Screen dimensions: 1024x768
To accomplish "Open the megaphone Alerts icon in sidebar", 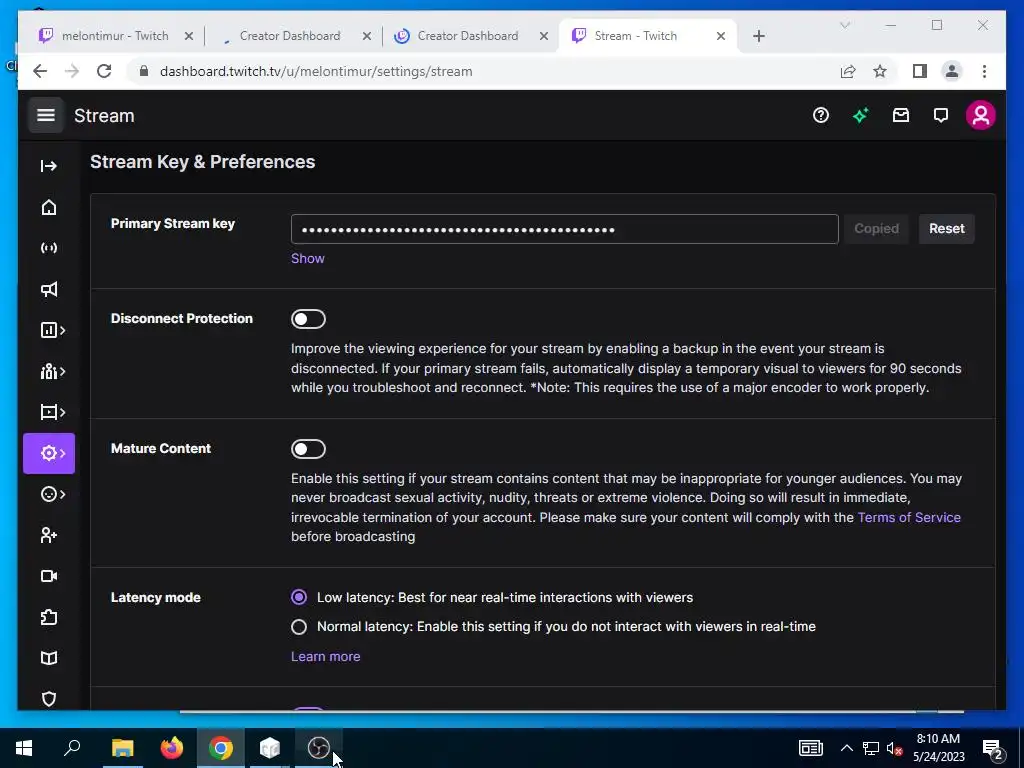I will tap(49, 289).
